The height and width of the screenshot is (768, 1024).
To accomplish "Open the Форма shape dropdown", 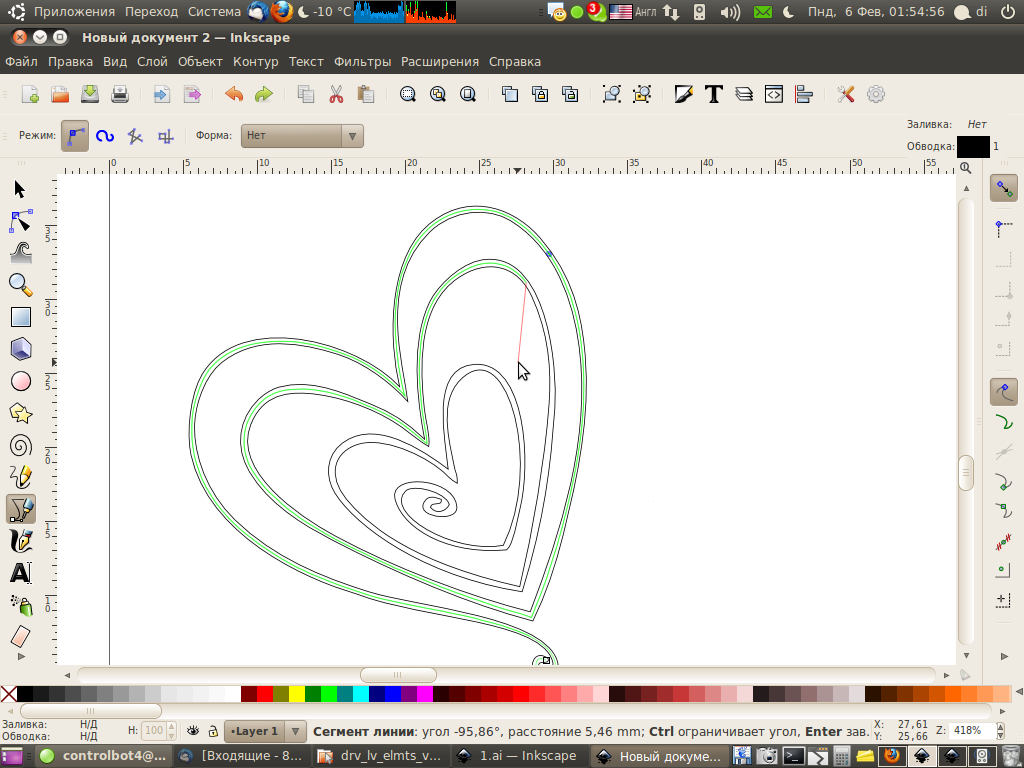I will 302,135.
